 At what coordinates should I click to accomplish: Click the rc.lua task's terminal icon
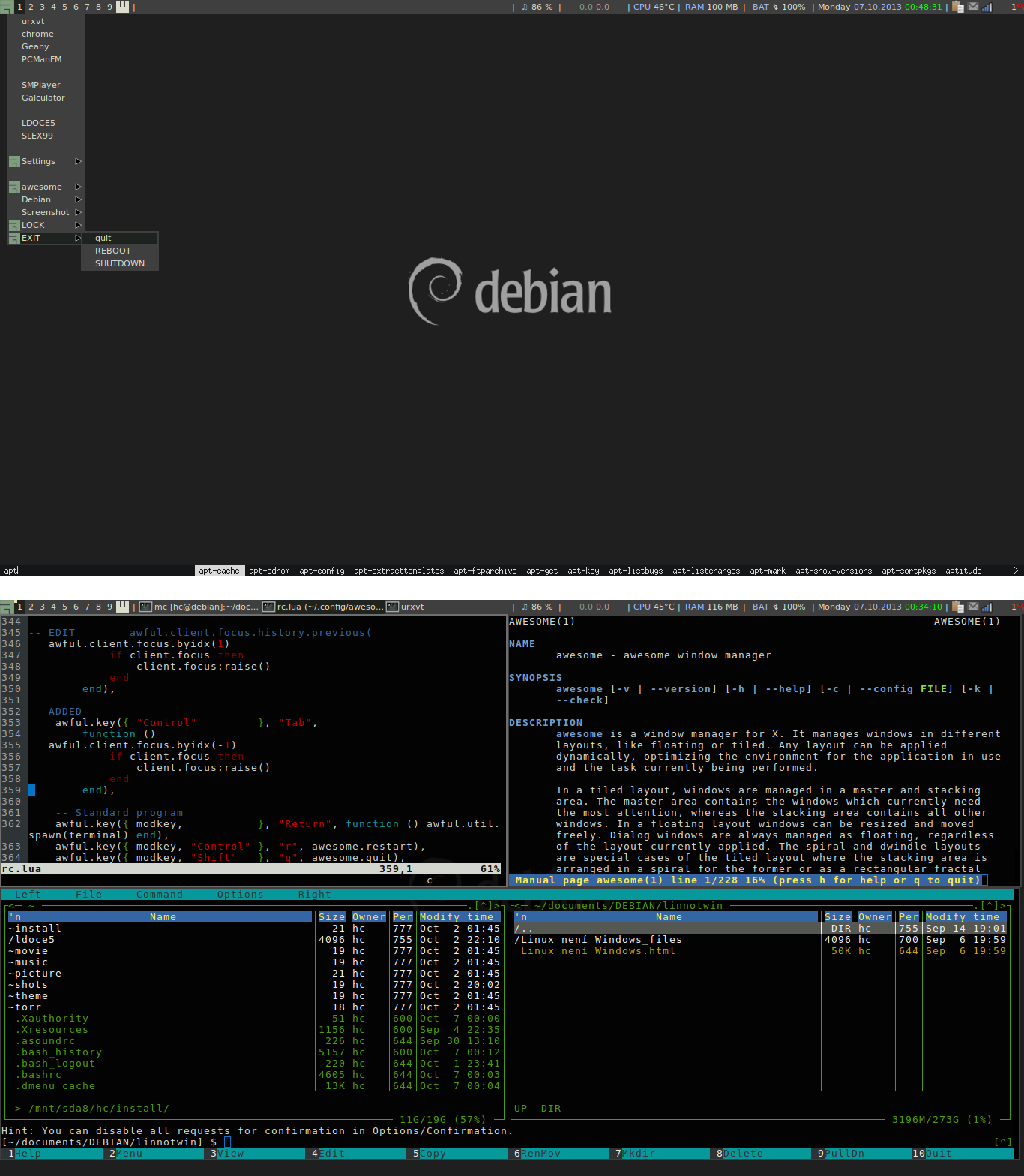point(269,607)
